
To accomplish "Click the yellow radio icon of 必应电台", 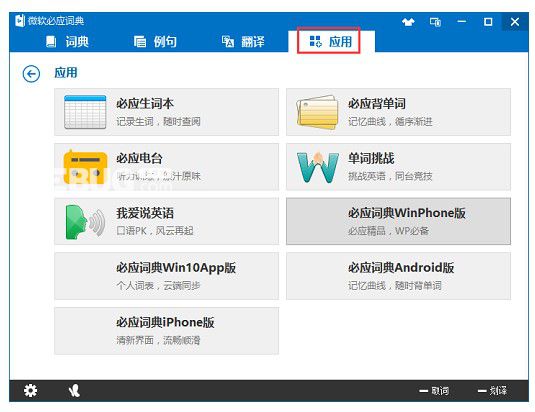I will 85,167.
